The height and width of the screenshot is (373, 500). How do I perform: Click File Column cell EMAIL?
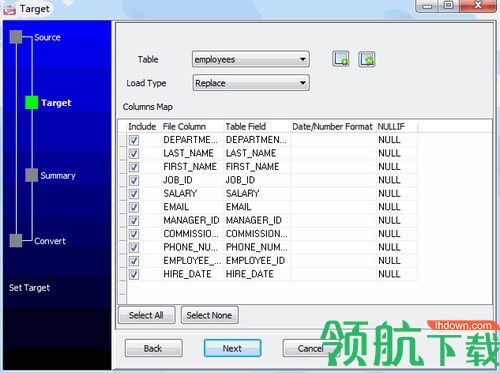(192, 207)
